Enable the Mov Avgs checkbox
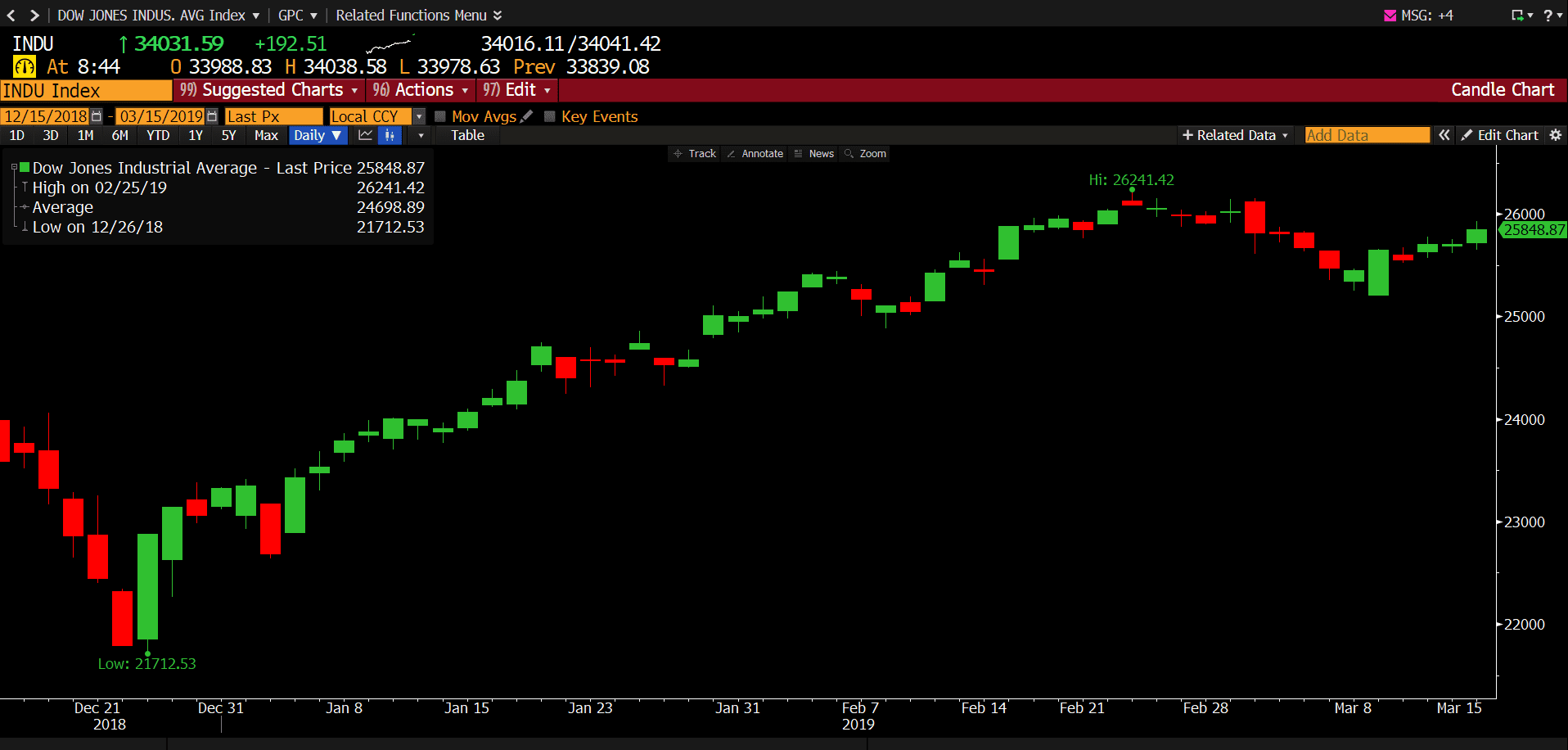 pyautogui.click(x=440, y=116)
